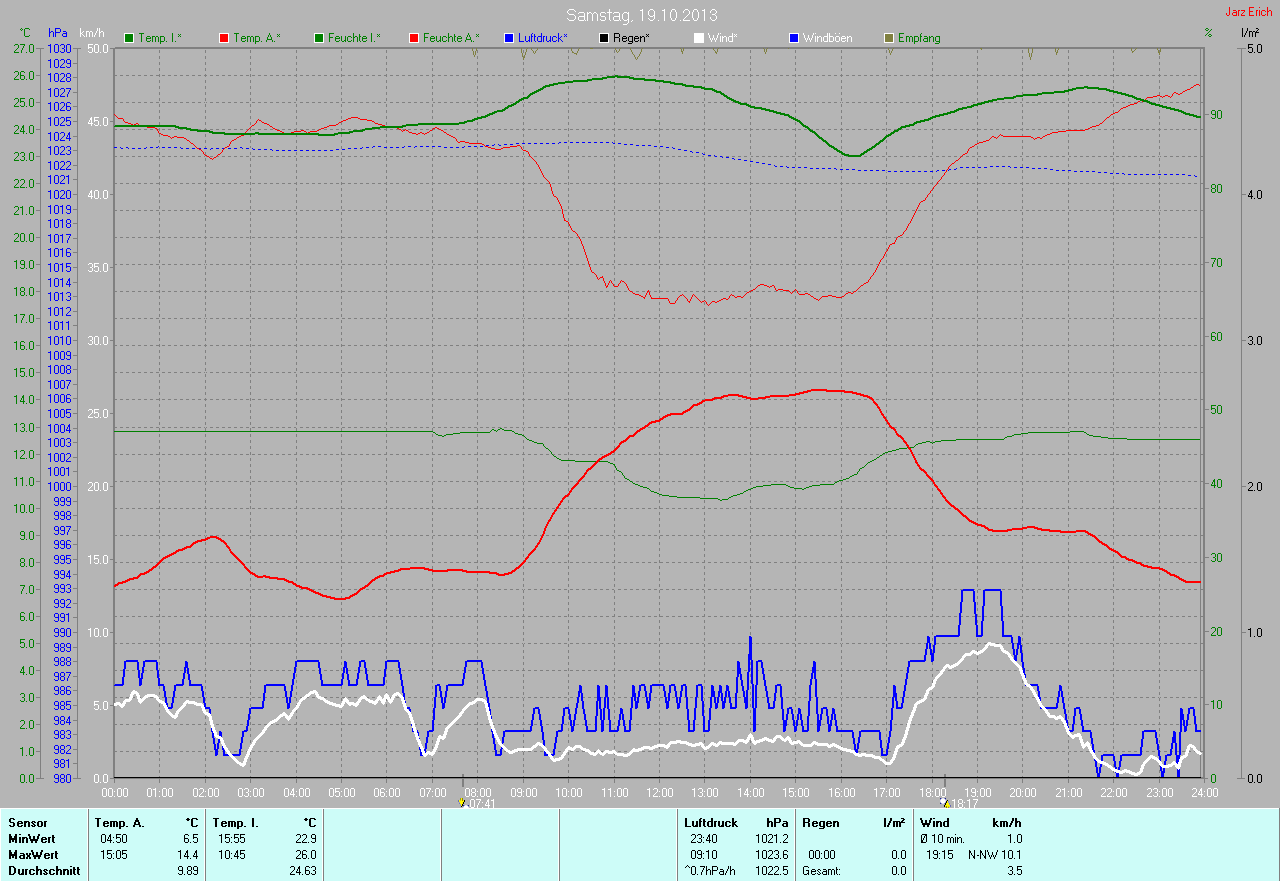Click the indoor average value 24.63

click(301, 871)
